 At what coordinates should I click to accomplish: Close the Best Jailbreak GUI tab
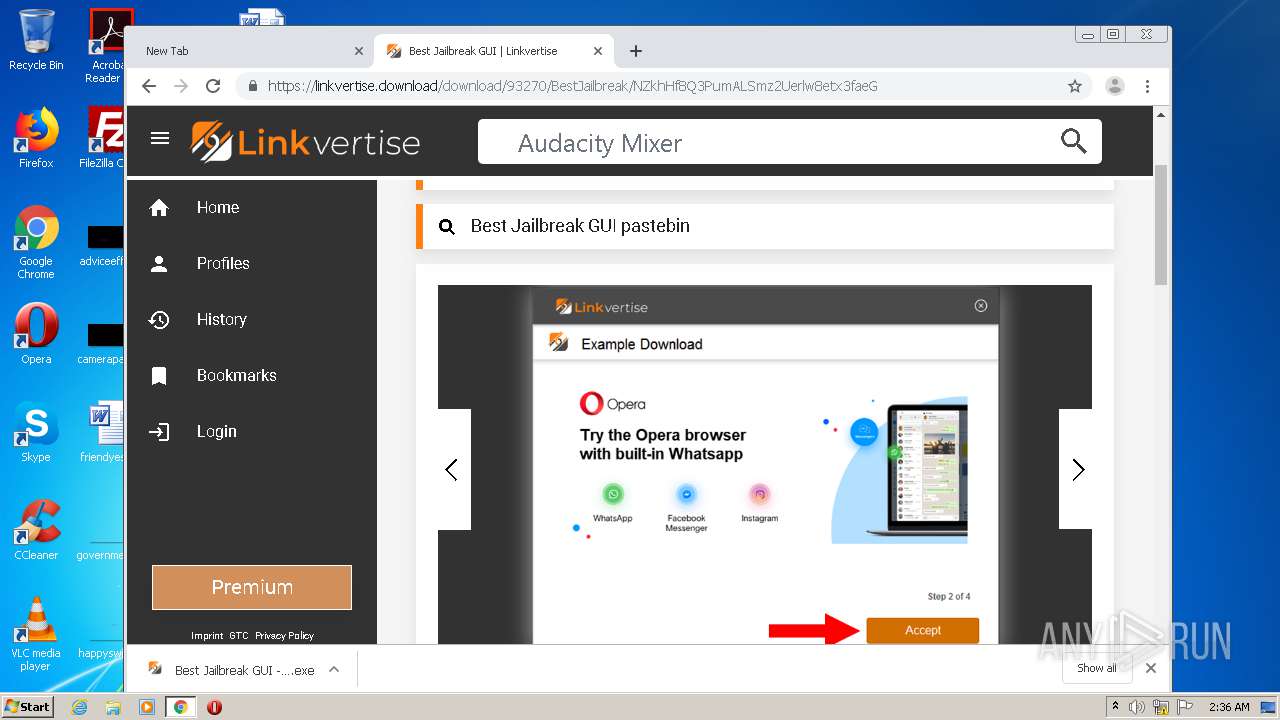point(598,51)
